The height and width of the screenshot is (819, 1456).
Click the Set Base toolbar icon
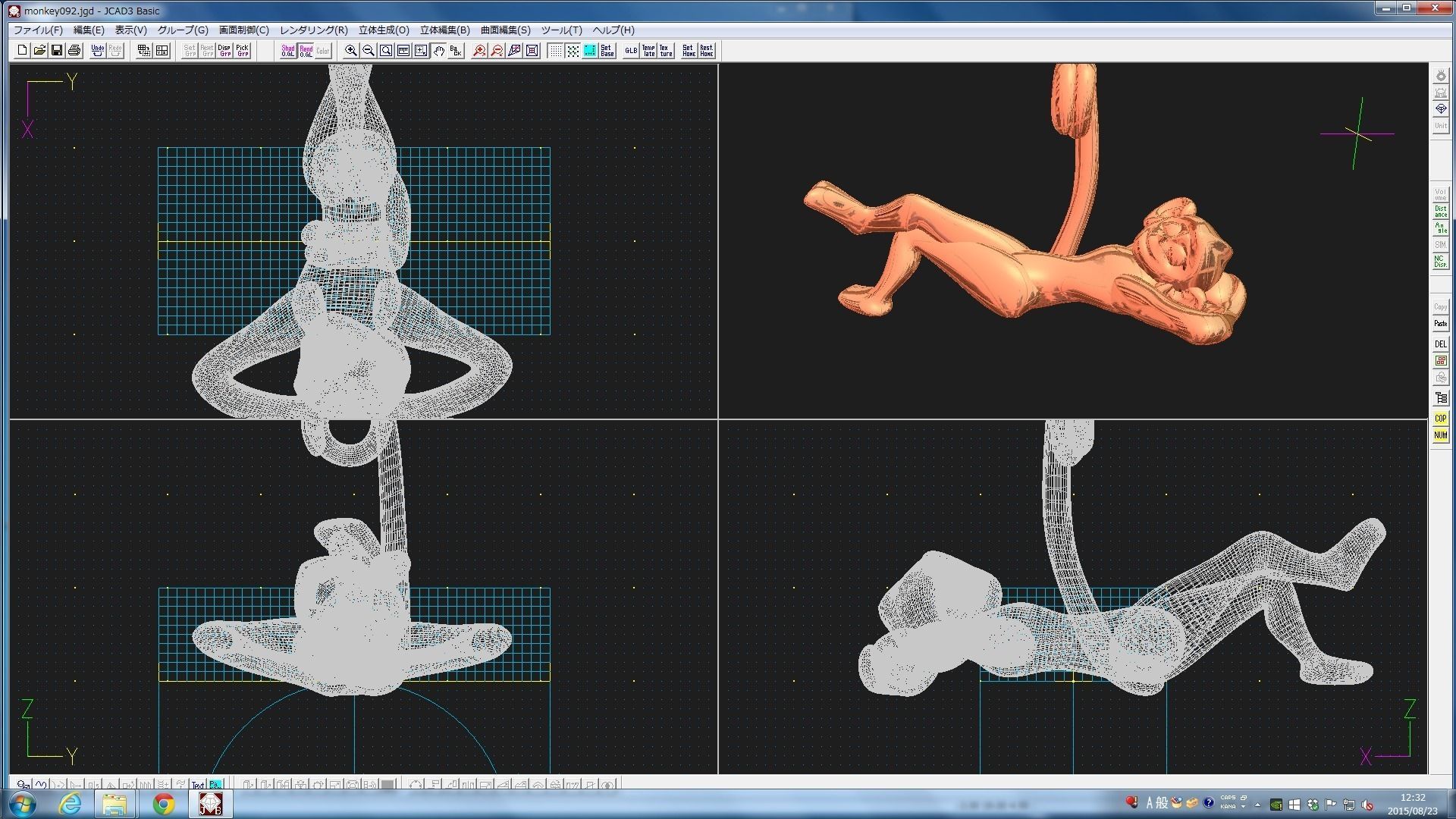[x=607, y=51]
